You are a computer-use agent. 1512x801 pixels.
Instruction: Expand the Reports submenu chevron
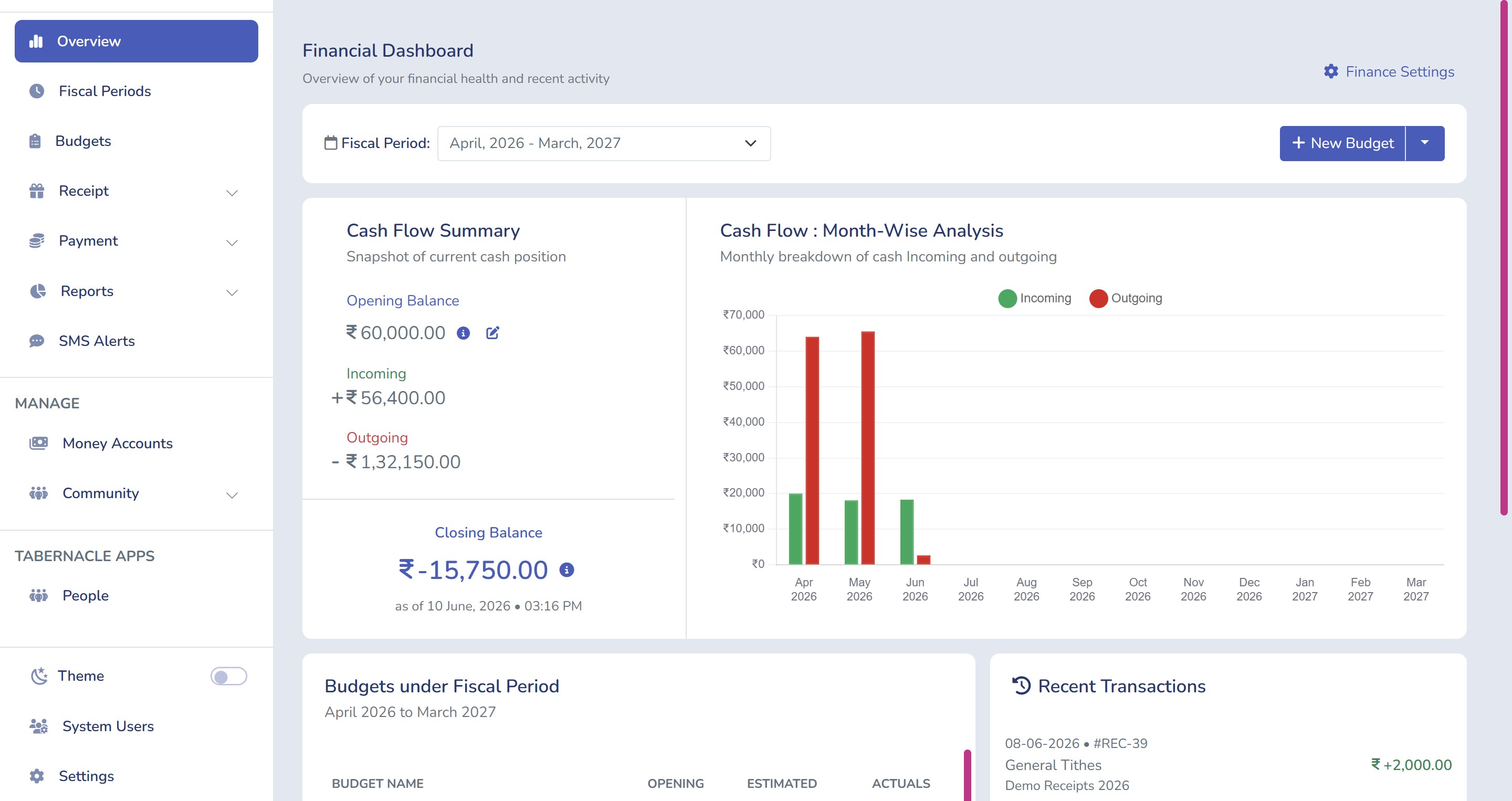click(x=233, y=292)
